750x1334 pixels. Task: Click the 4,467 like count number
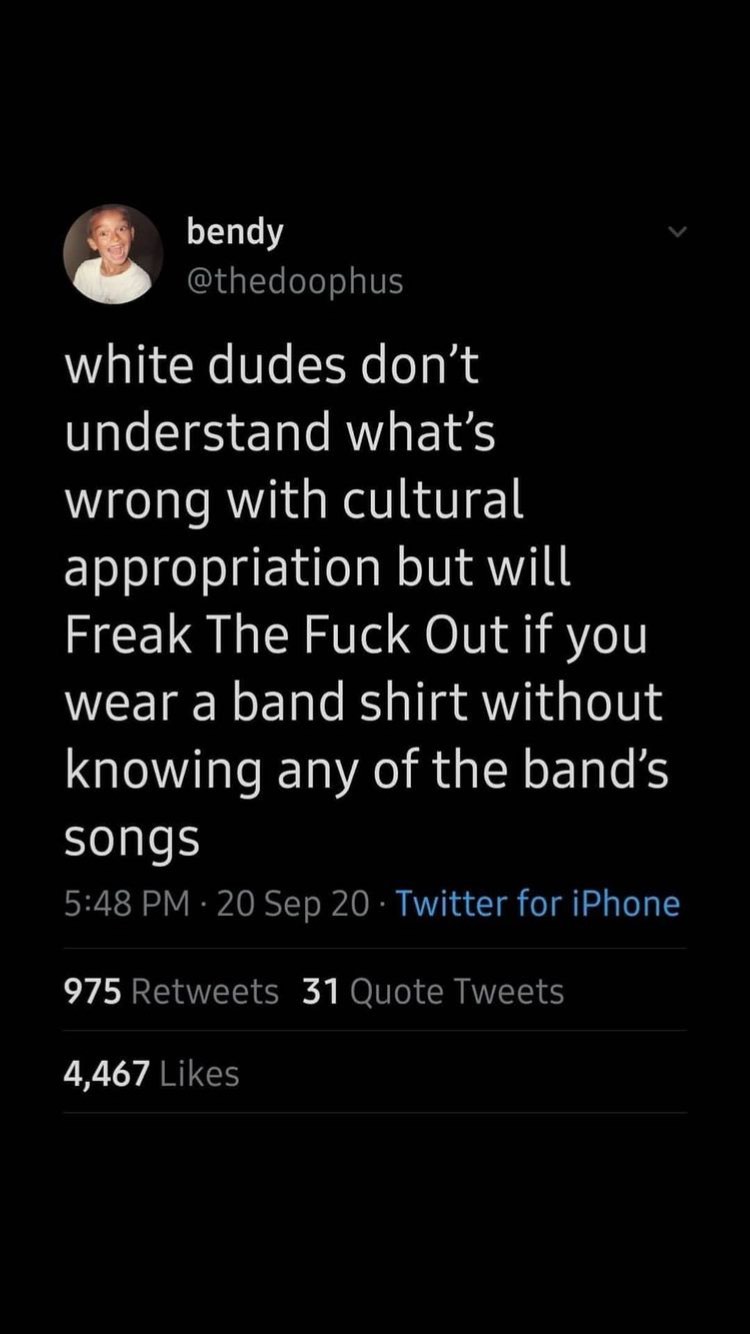pyautogui.click(x=107, y=1075)
